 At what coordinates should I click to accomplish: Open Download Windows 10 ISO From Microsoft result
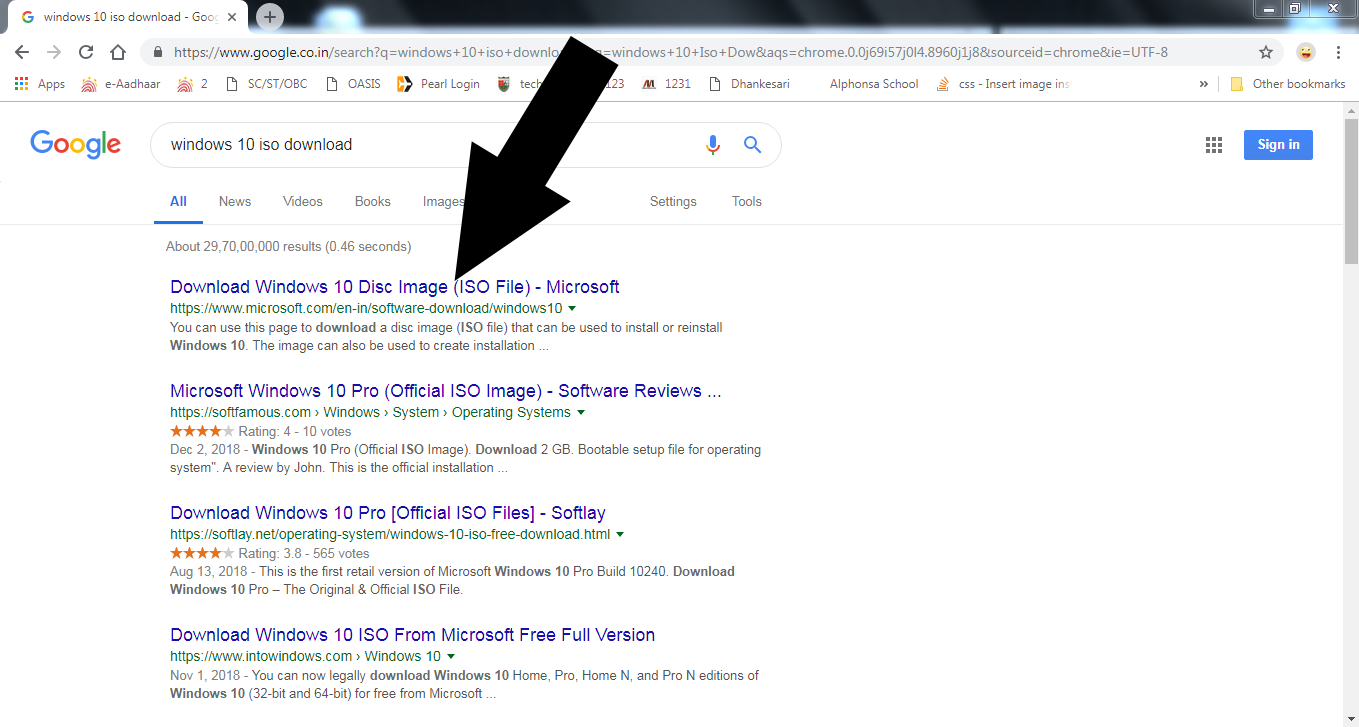point(413,635)
